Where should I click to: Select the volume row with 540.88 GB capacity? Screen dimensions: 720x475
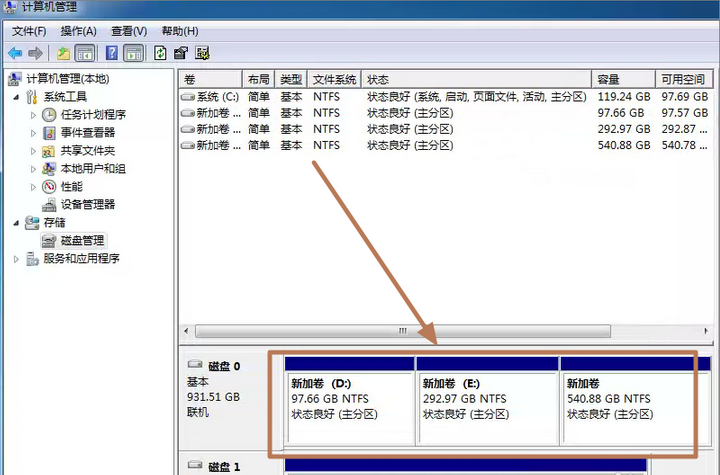(445, 145)
